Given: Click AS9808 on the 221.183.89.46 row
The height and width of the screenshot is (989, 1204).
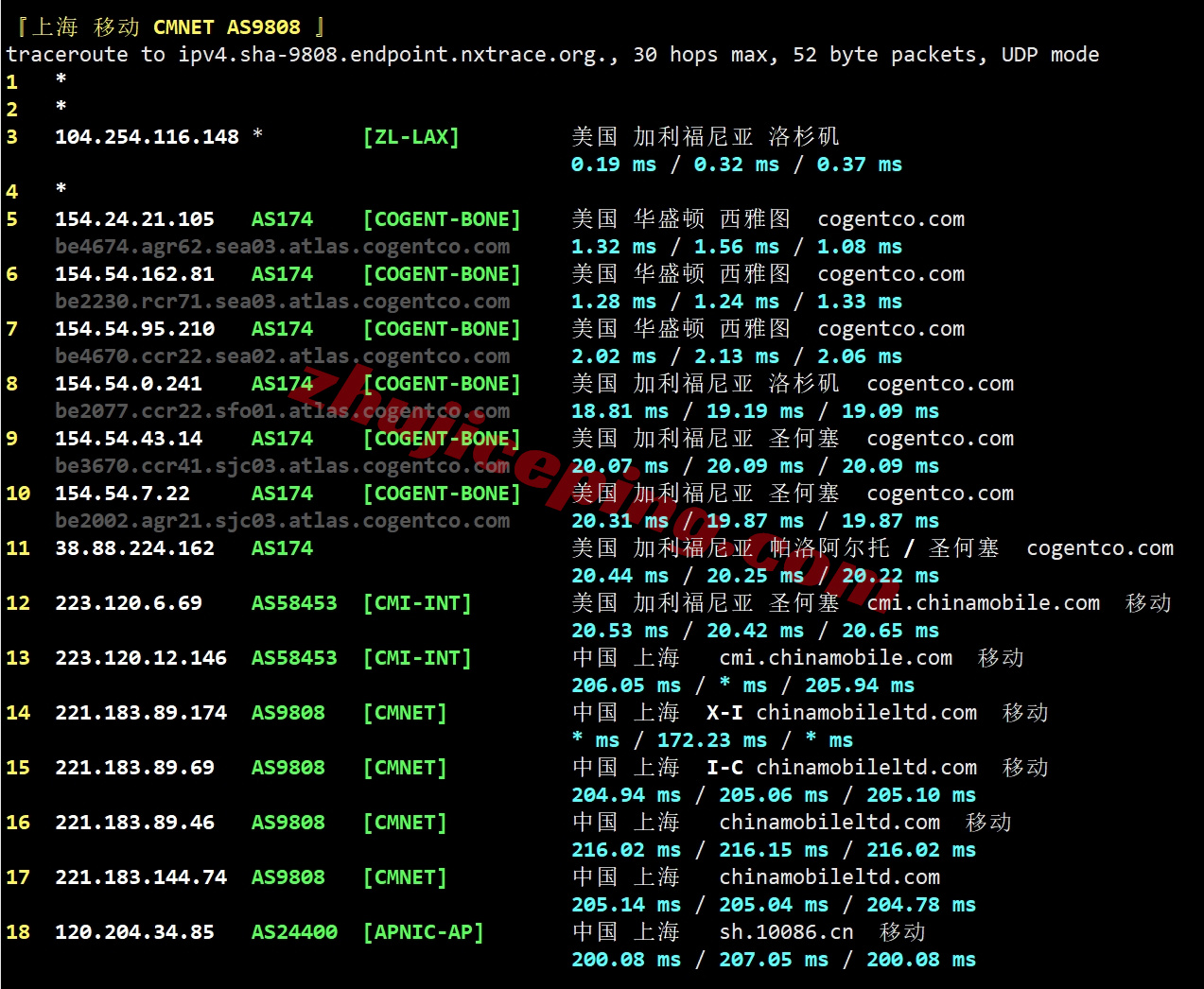Looking at the screenshot, I should (x=288, y=823).
